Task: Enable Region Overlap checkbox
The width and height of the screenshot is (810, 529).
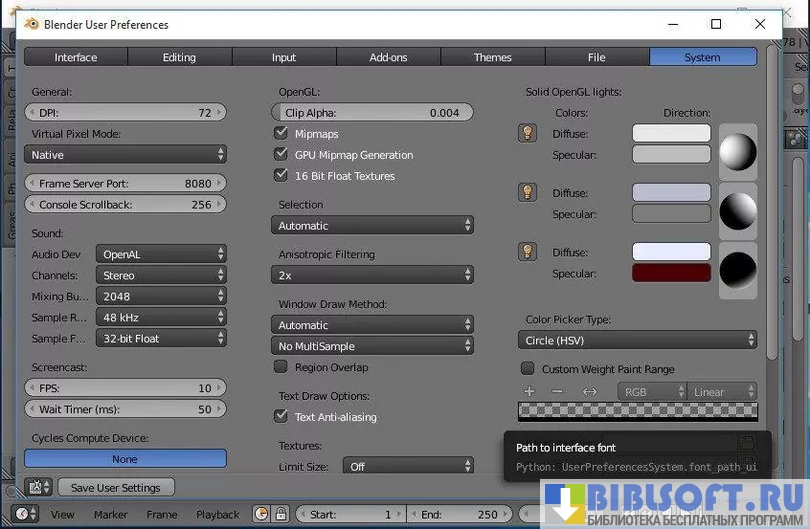Action: point(281,367)
